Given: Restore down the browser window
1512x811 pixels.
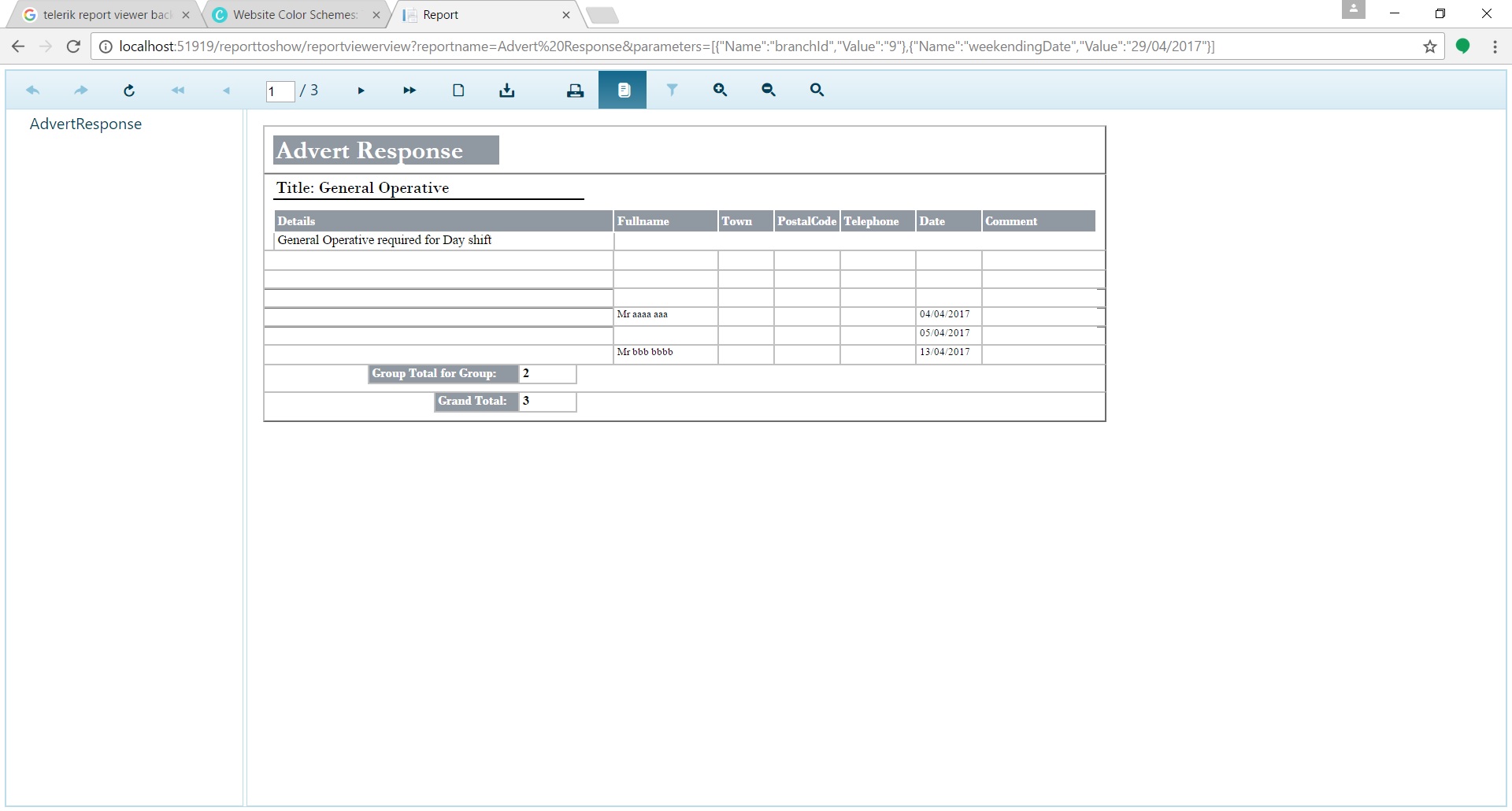Looking at the screenshot, I should coord(1440,13).
